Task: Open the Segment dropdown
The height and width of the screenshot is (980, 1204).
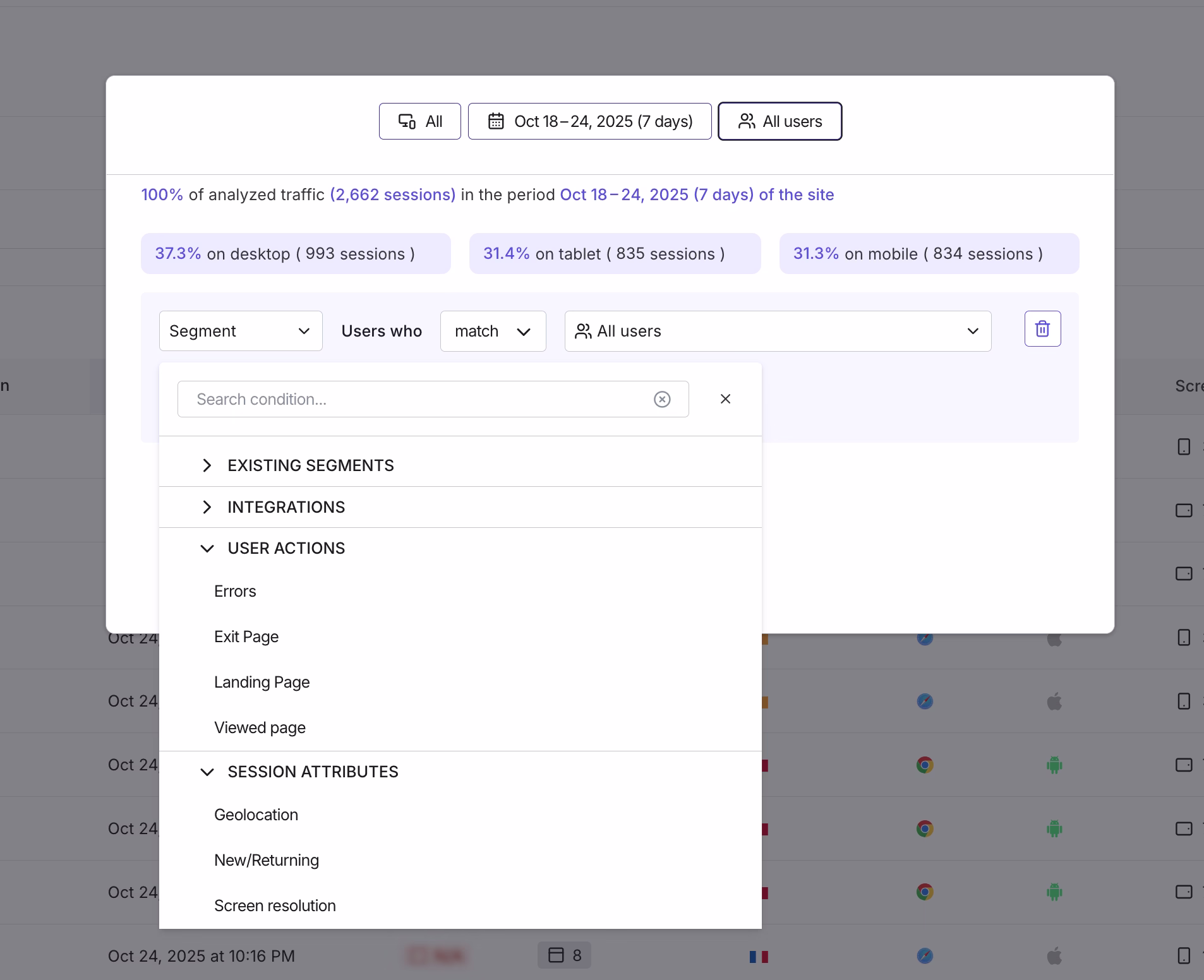Action: [x=240, y=330]
